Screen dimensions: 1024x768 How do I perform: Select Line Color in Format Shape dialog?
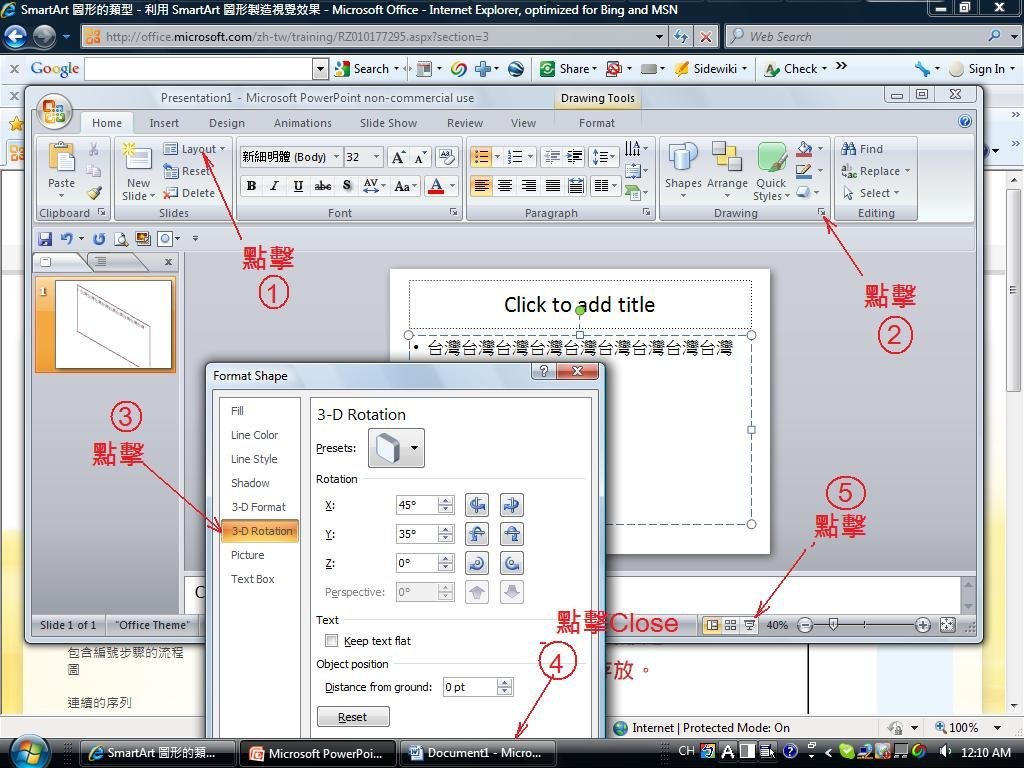point(254,435)
